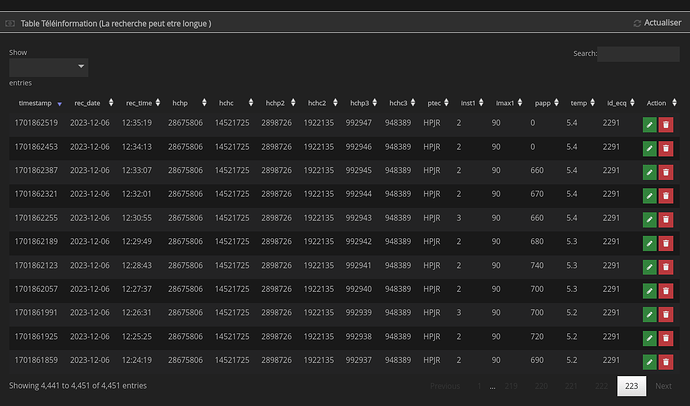Edit the row recorded at 12:29:49

[x=650, y=243]
